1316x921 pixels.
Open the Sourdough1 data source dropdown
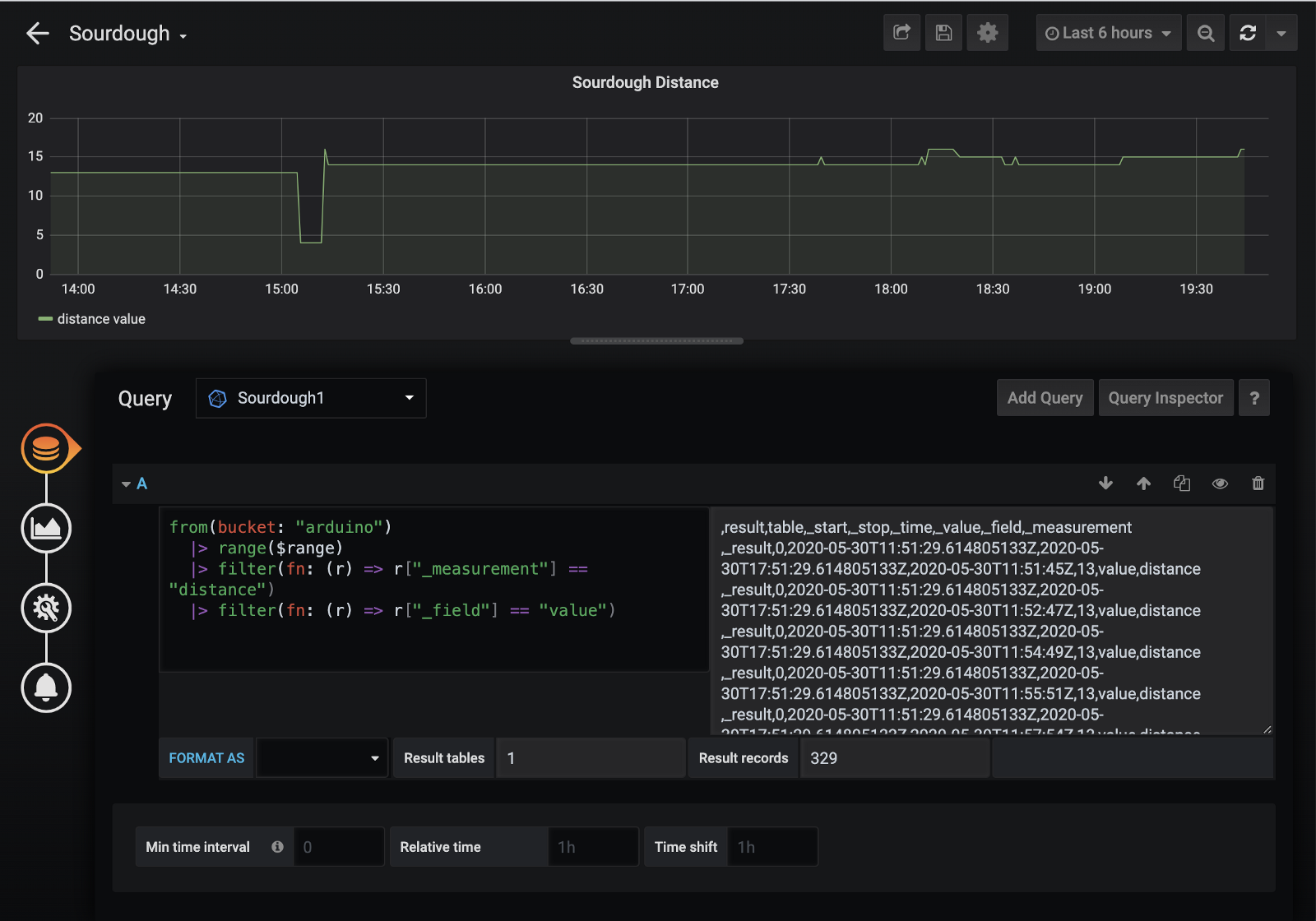pos(311,398)
